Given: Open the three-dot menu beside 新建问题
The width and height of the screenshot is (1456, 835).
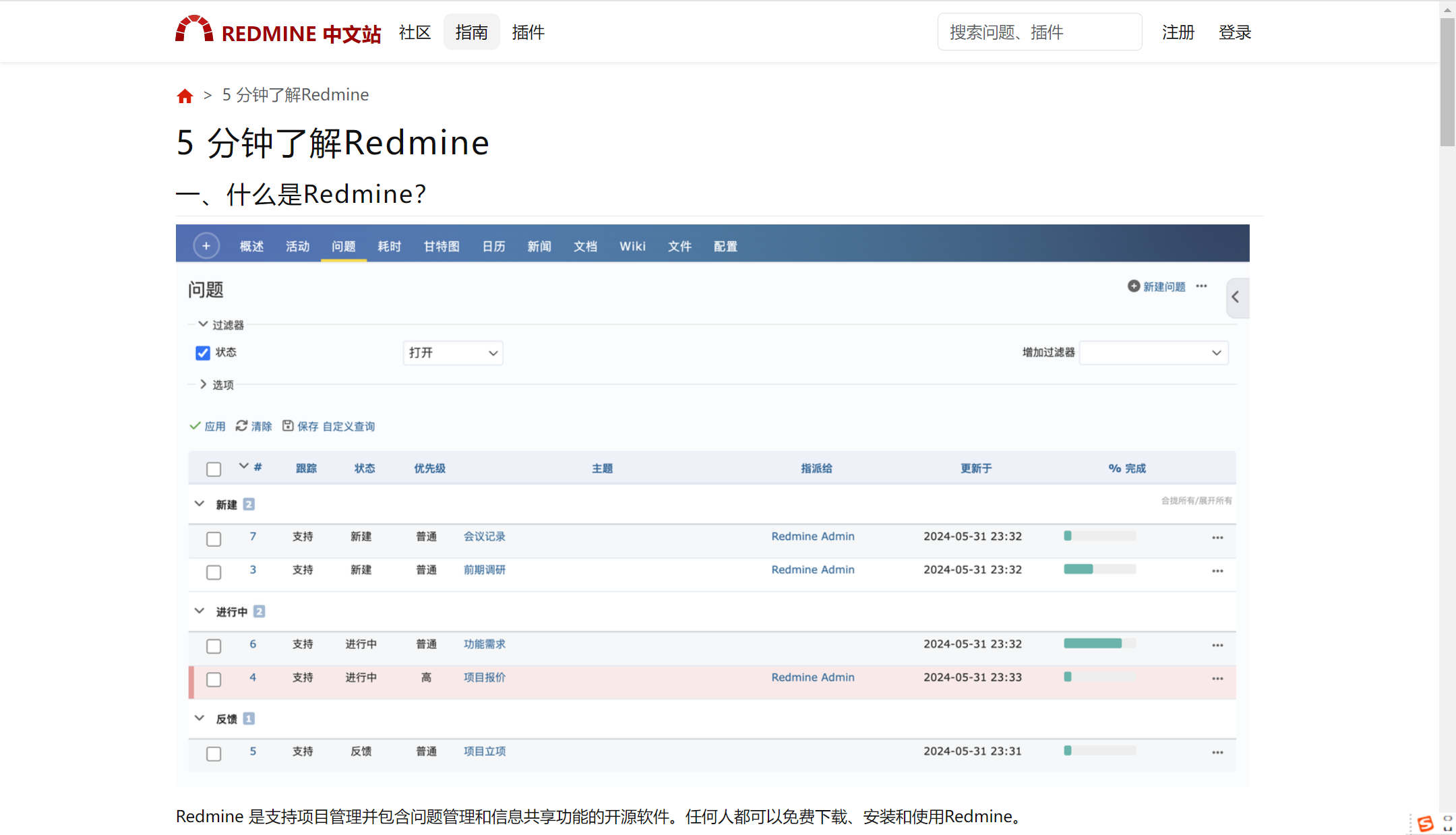Looking at the screenshot, I should [1201, 286].
